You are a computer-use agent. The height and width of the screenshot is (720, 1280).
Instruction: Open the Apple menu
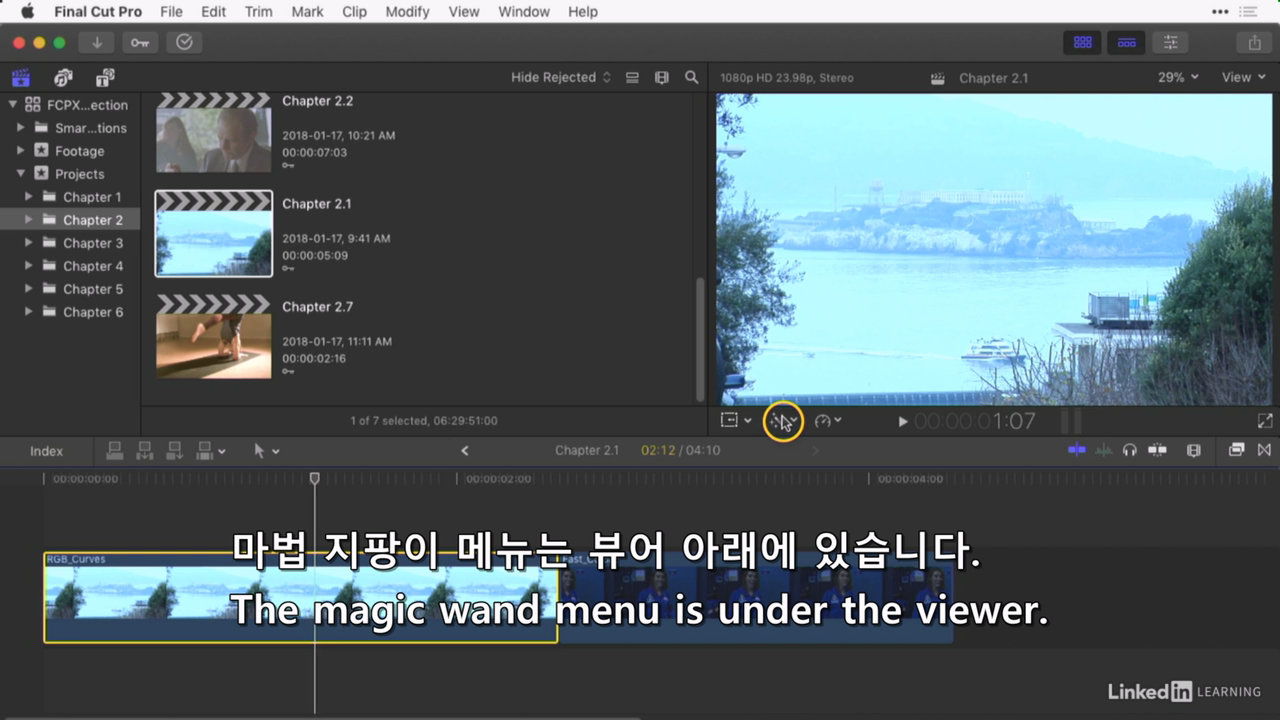click(x=27, y=12)
